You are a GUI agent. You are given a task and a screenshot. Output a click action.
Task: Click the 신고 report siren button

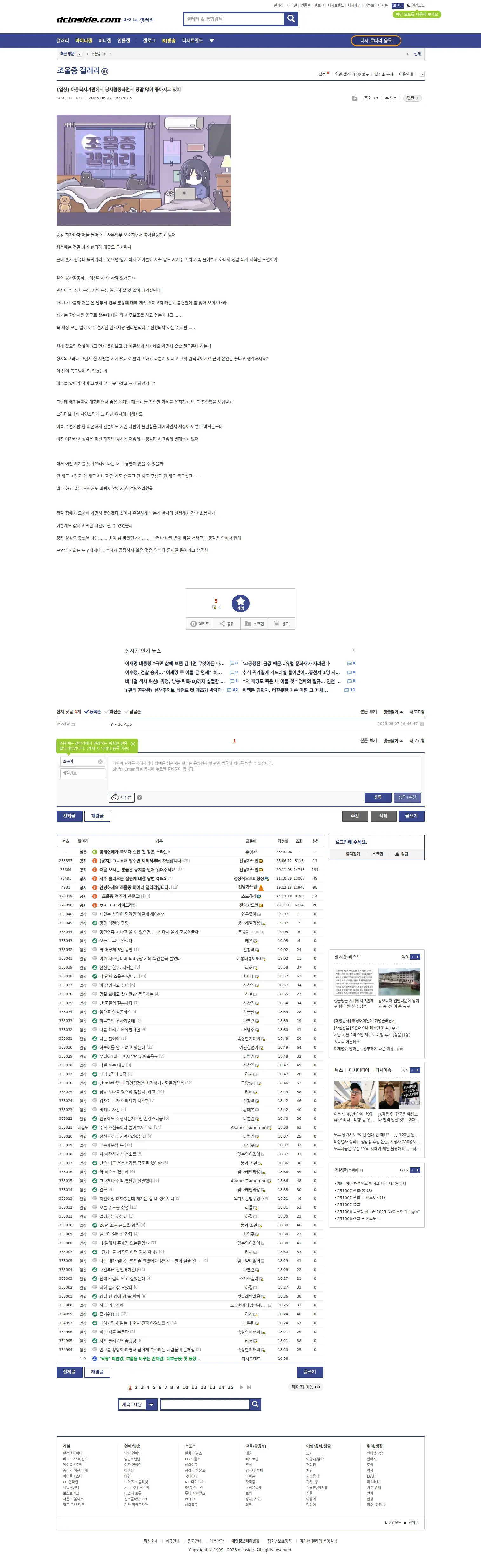click(x=281, y=623)
